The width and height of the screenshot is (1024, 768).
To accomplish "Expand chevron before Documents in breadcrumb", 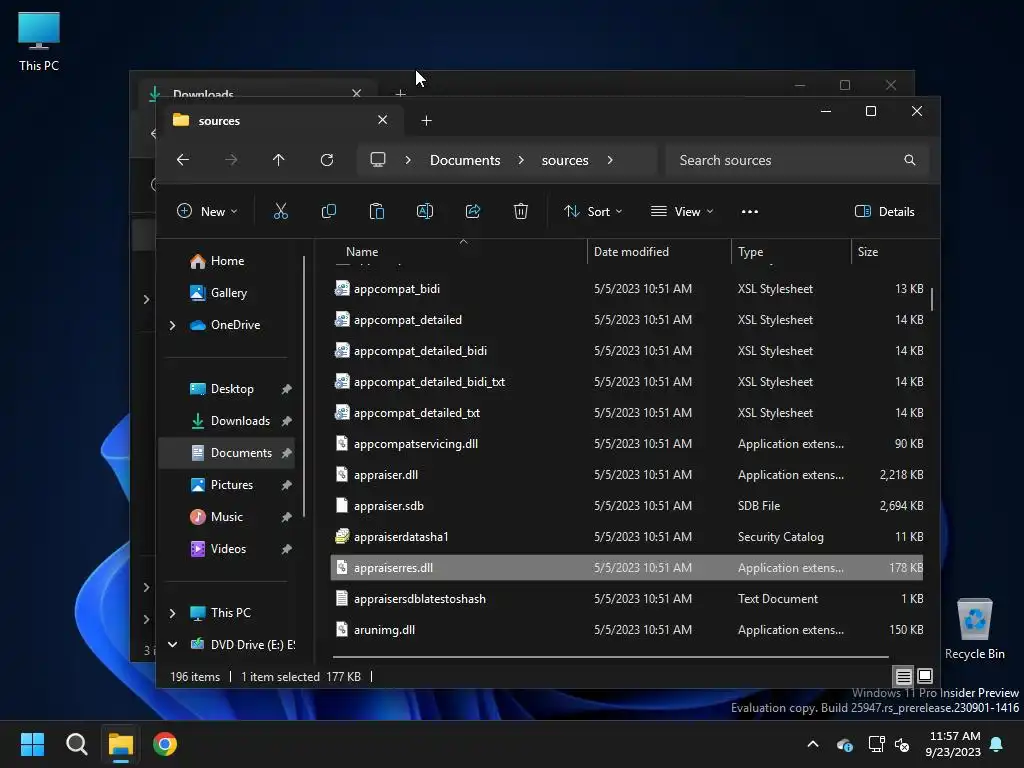I will click(x=408, y=160).
